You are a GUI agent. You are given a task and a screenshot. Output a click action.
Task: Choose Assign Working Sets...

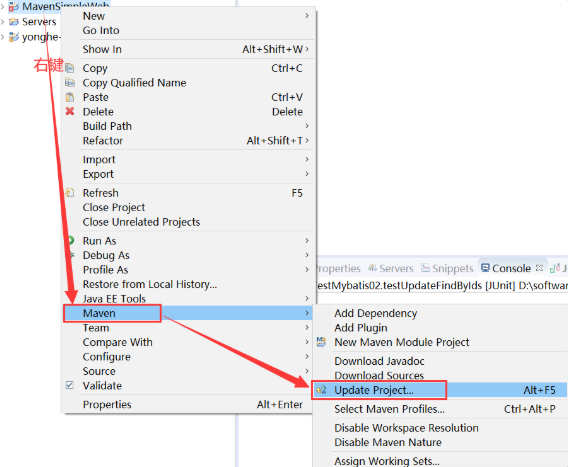point(387,461)
